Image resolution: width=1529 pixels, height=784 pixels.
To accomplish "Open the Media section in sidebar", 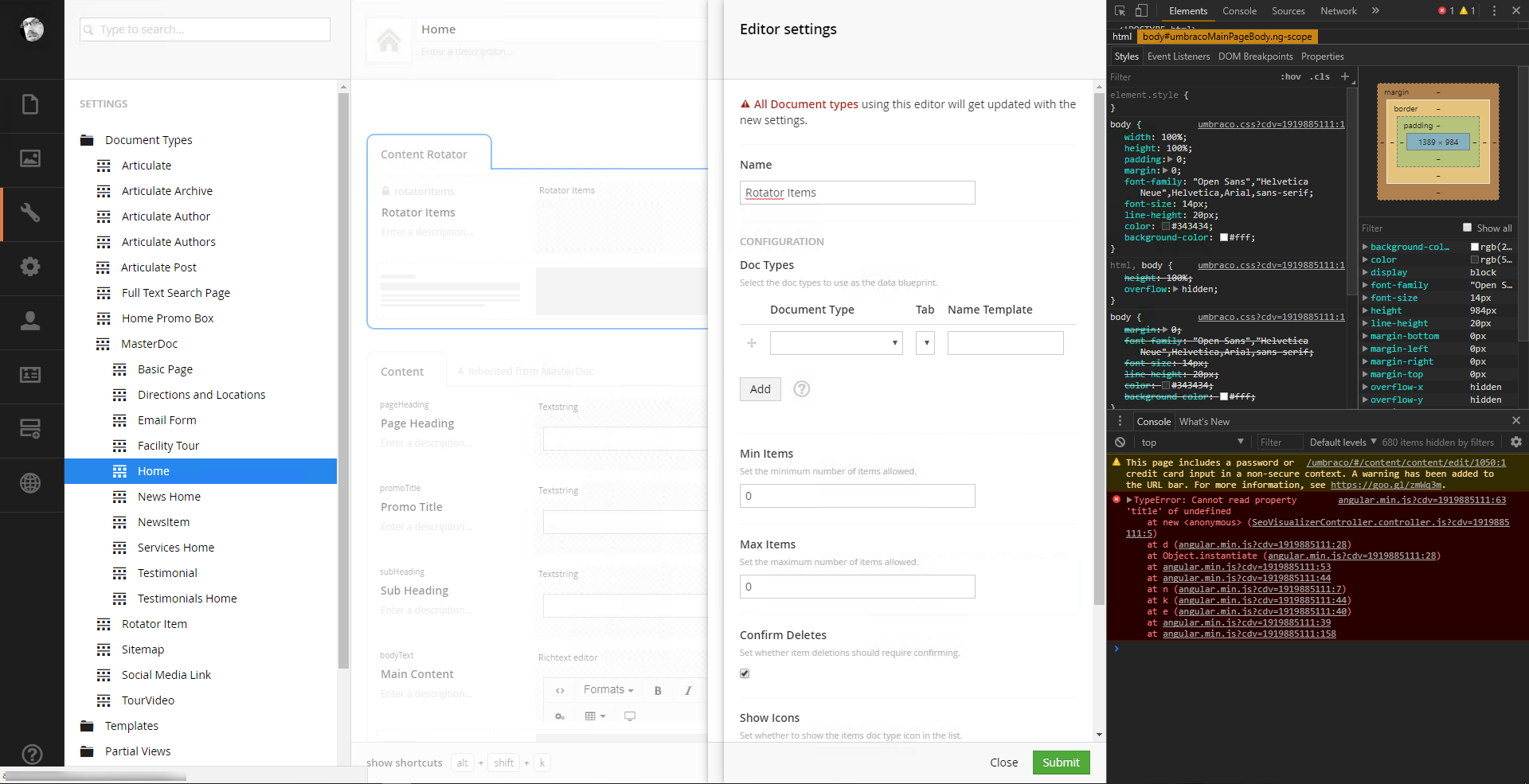I will pyautogui.click(x=30, y=159).
